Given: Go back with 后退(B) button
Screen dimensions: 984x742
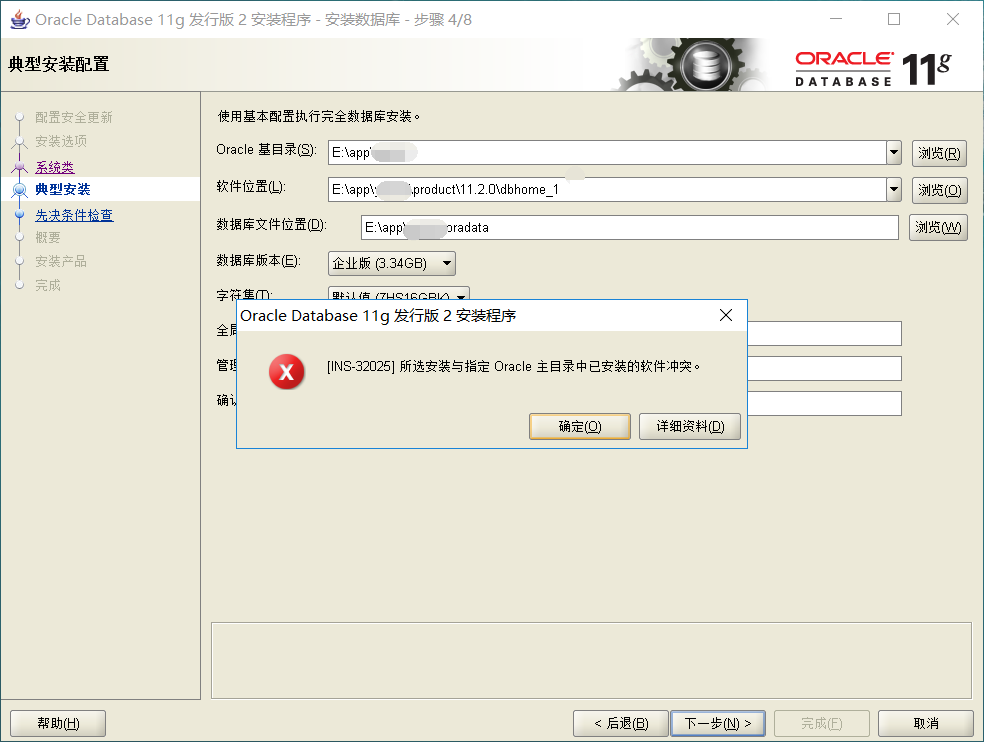Looking at the screenshot, I should (x=621, y=723).
